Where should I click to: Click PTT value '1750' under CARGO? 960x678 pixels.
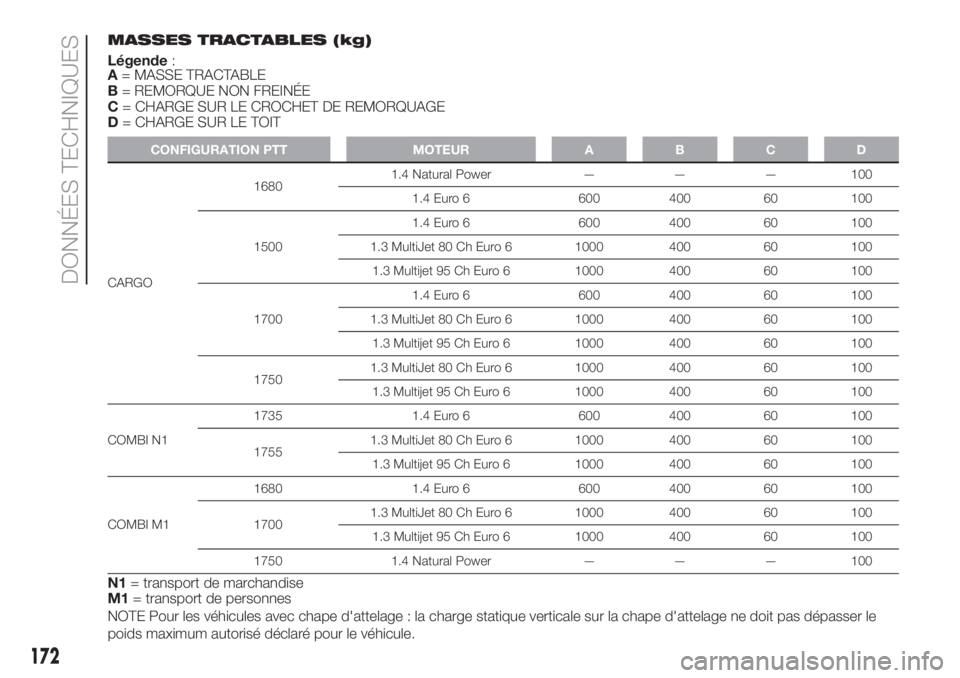(268, 380)
